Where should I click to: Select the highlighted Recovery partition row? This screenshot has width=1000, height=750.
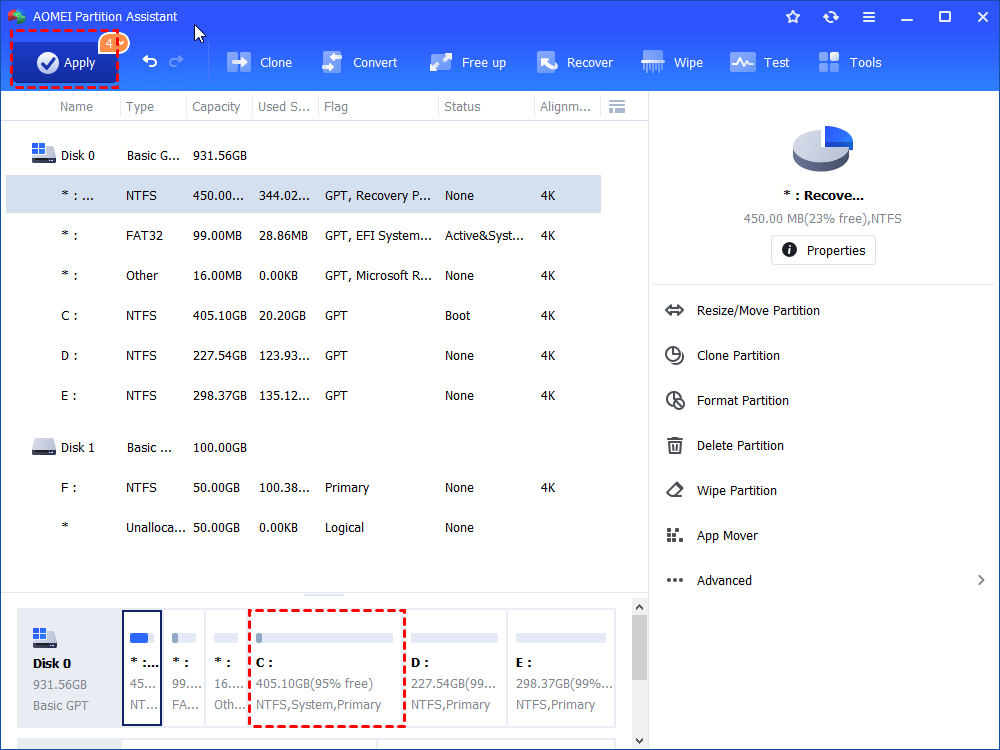tap(300, 195)
